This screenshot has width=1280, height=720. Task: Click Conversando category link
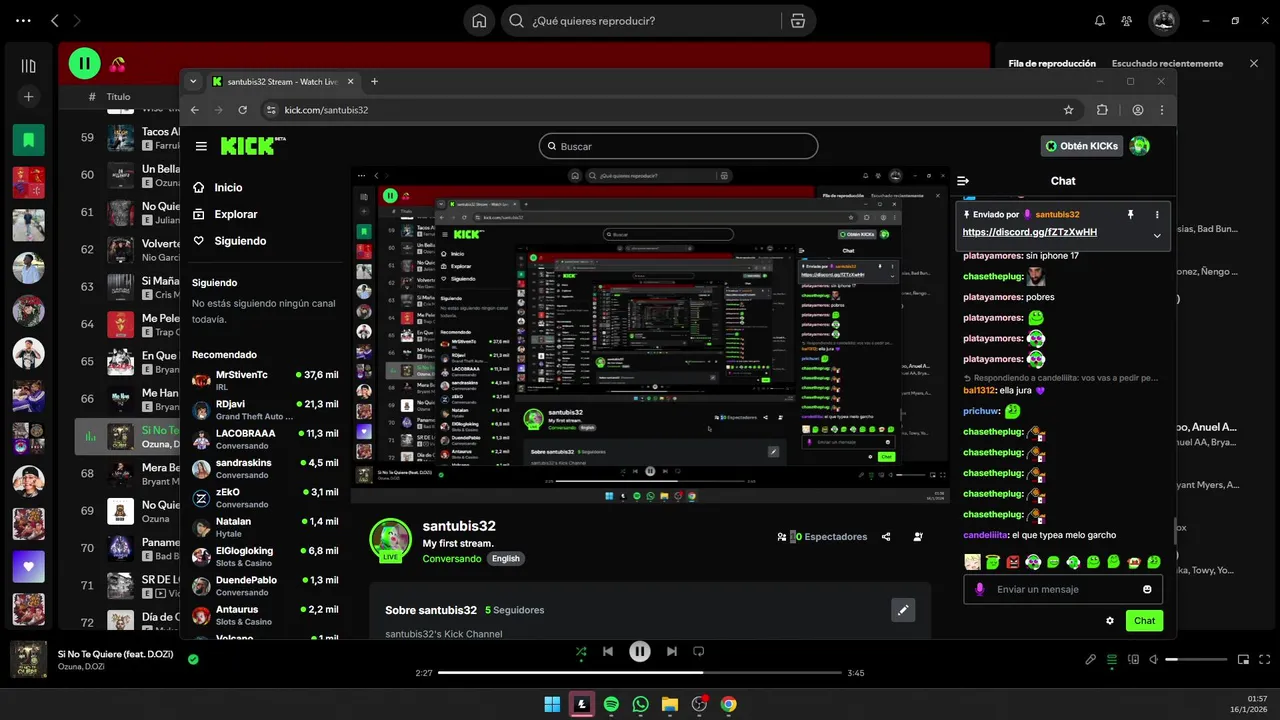pos(452,558)
